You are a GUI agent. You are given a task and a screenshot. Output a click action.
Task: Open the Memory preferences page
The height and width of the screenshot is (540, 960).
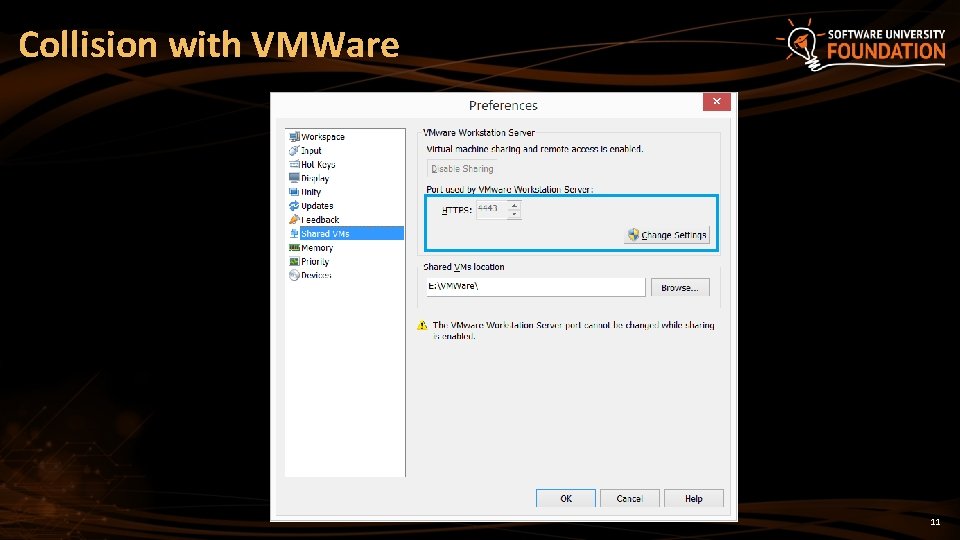pyautogui.click(x=317, y=247)
